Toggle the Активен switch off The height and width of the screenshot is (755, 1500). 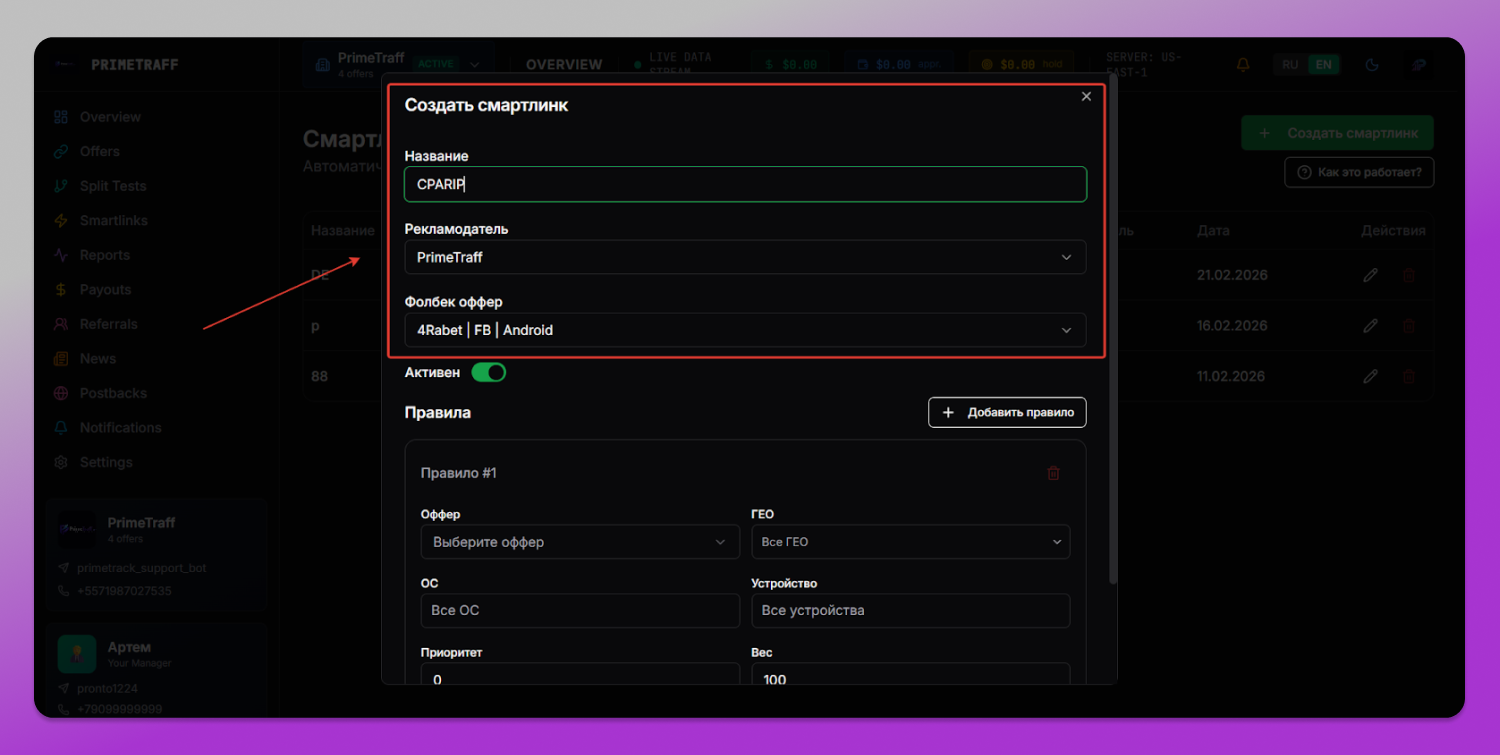tap(489, 372)
